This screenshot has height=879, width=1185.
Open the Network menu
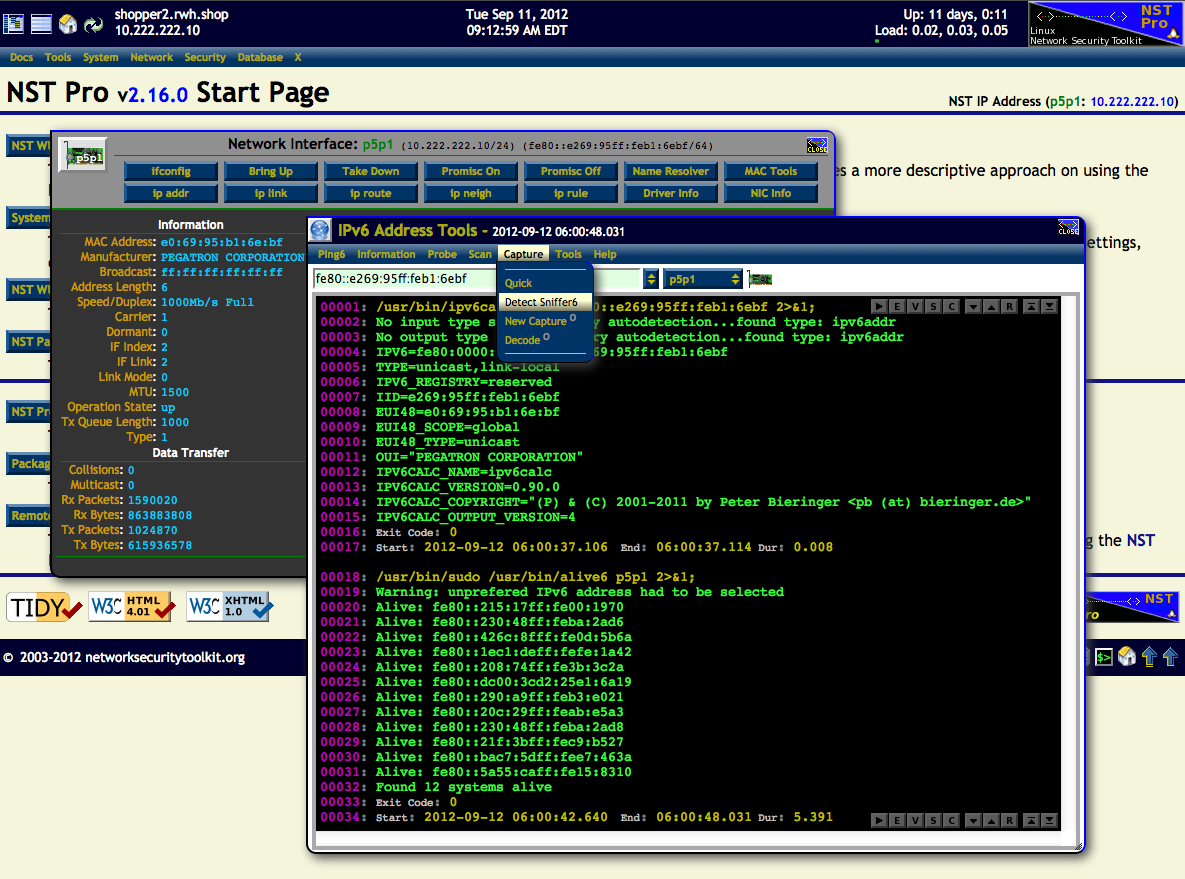(151, 57)
